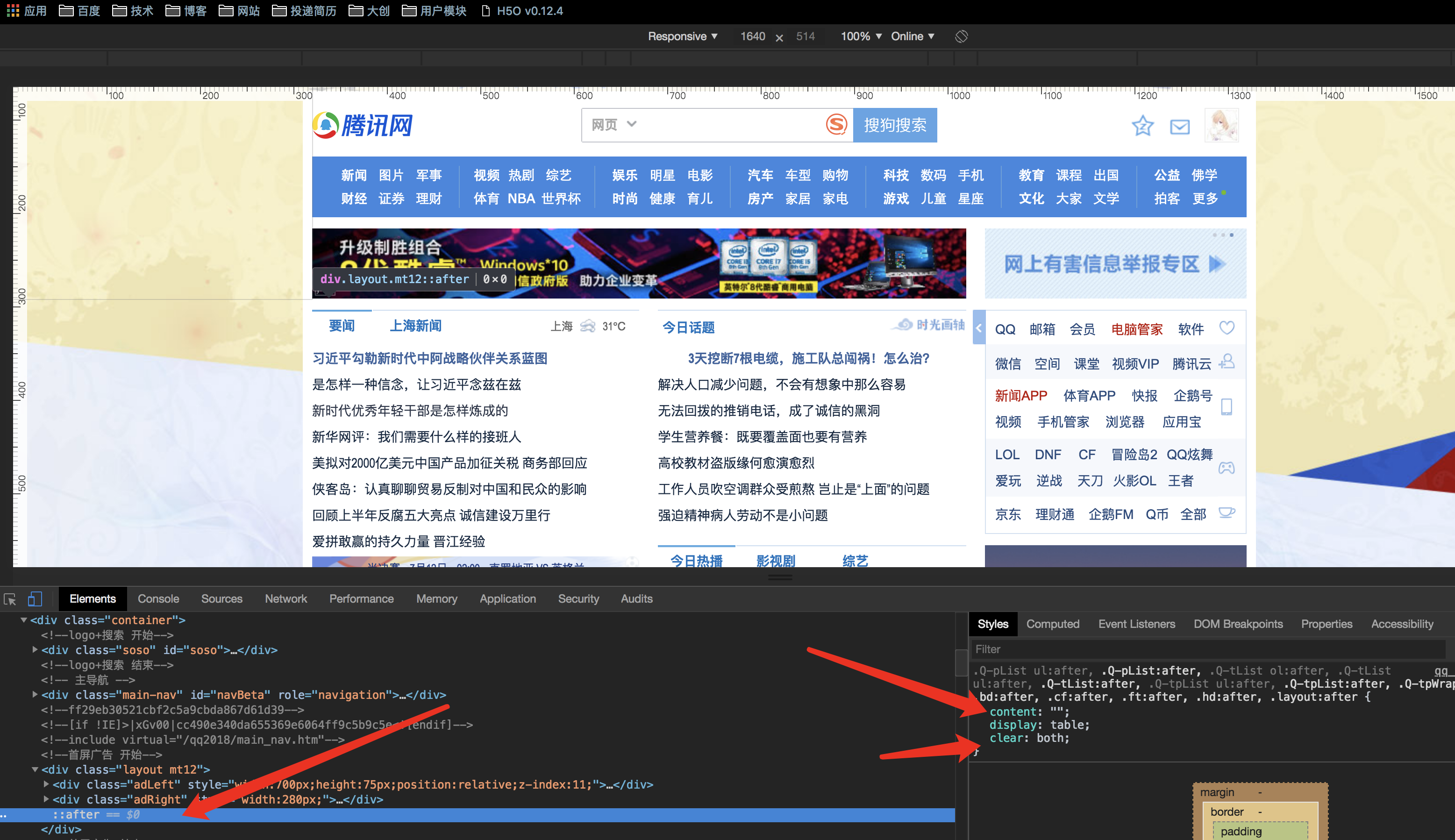Open the Performance tab
The image size is (1455, 840).
(361, 599)
